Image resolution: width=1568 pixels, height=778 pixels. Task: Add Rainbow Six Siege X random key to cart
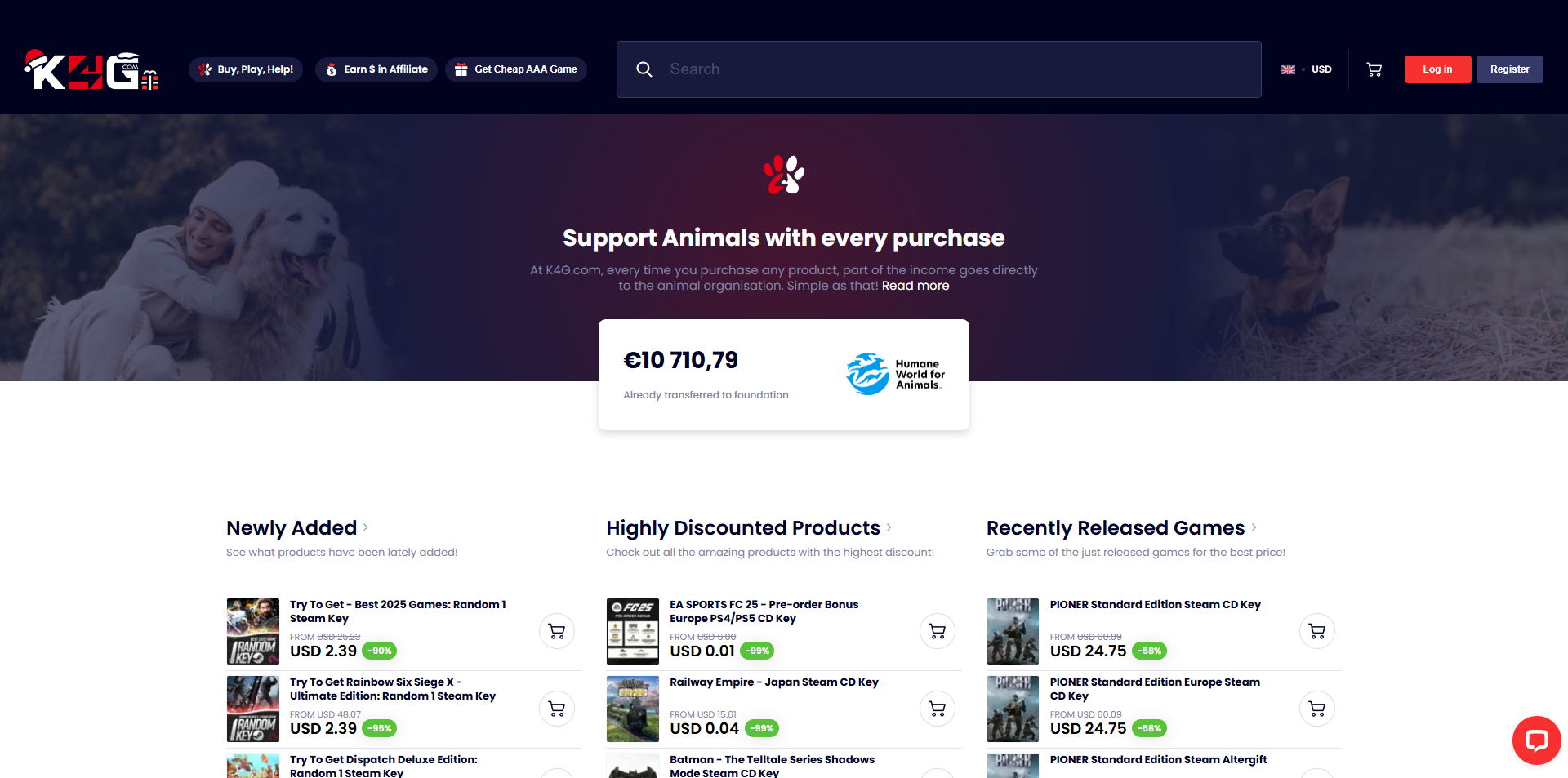[x=557, y=709]
